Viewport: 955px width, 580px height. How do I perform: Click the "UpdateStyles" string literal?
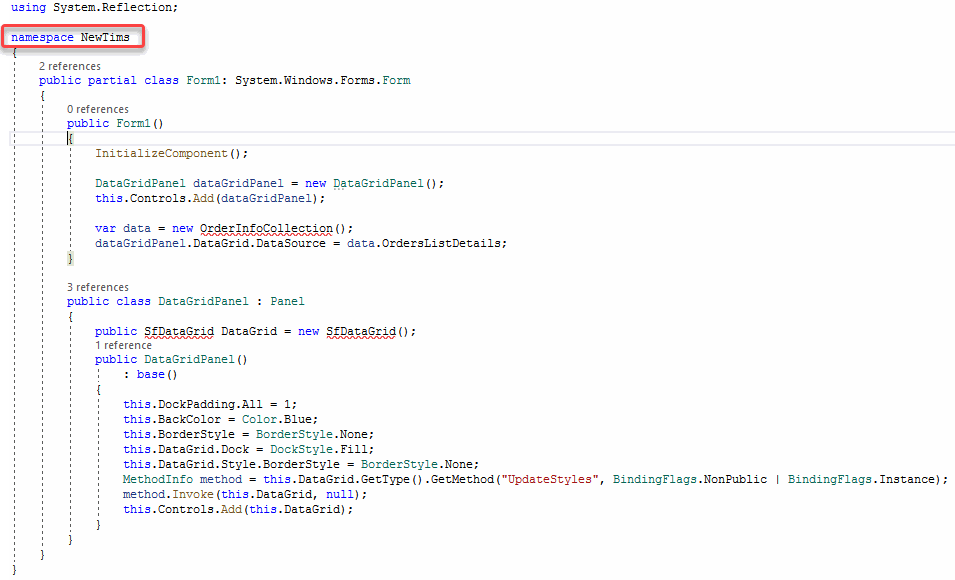click(x=549, y=479)
